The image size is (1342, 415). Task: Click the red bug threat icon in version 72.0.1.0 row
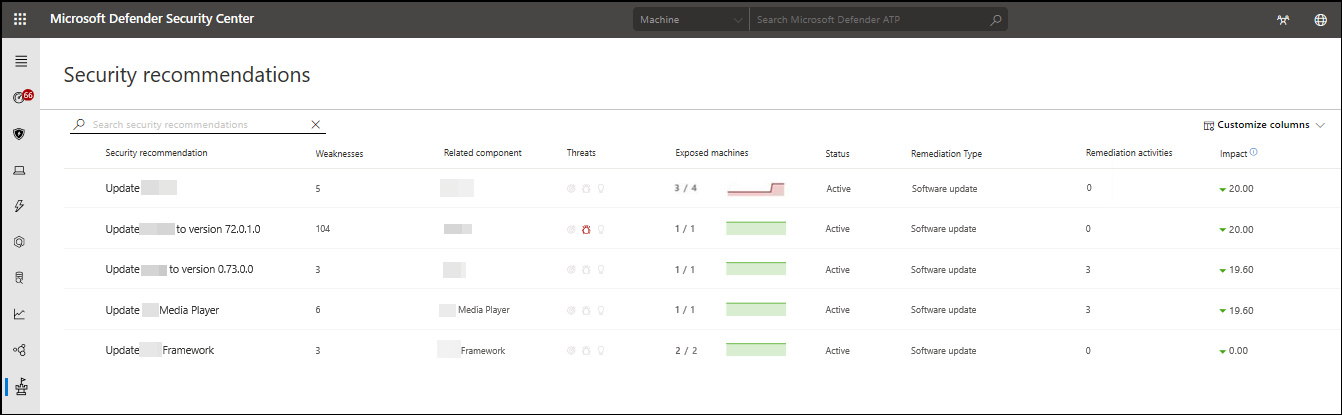[586, 229]
